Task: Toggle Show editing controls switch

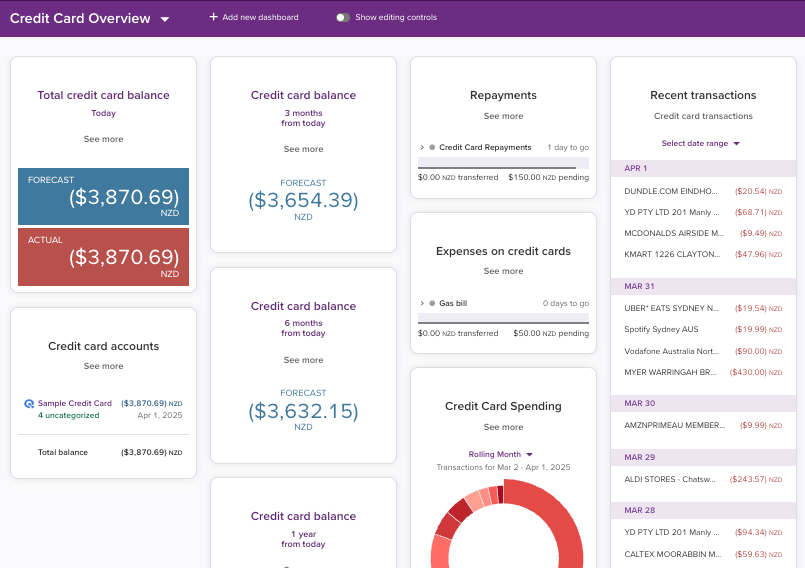Action: click(342, 17)
